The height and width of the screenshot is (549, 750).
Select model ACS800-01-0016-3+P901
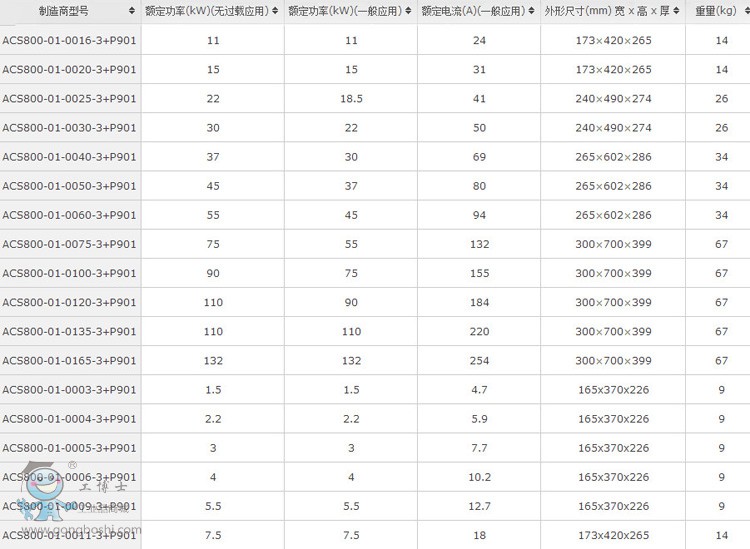click(x=69, y=41)
